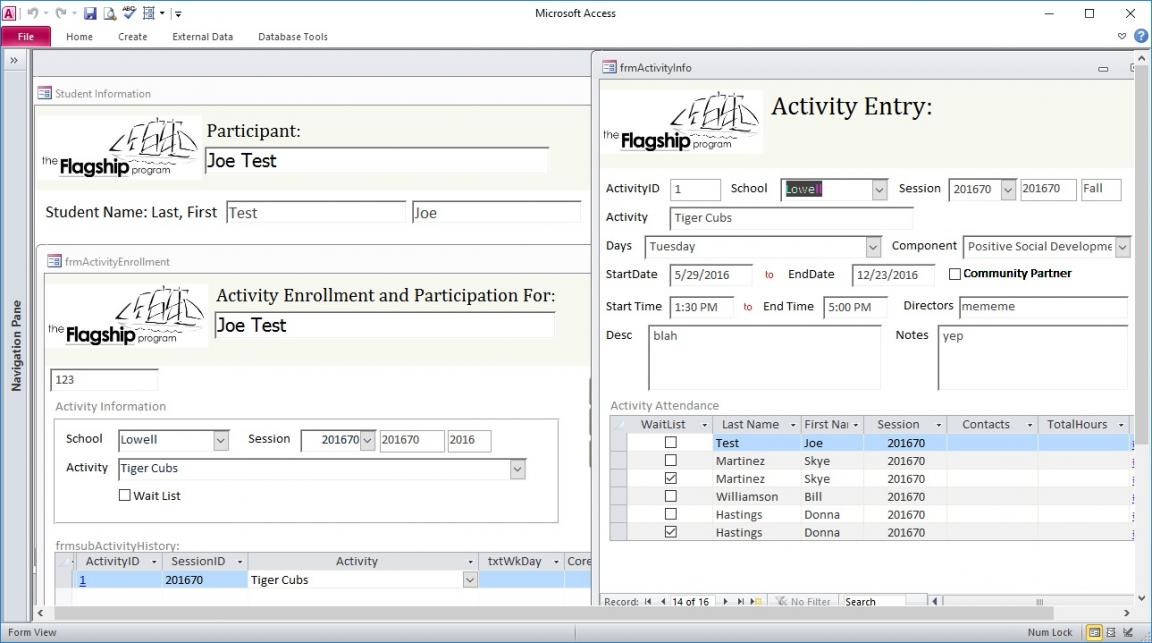Image resolution: width=1152 pixels, height=643 pixels.
Task: Toggle WaitList checkbox for Test Joe row
Action: [x=670, y=442]
